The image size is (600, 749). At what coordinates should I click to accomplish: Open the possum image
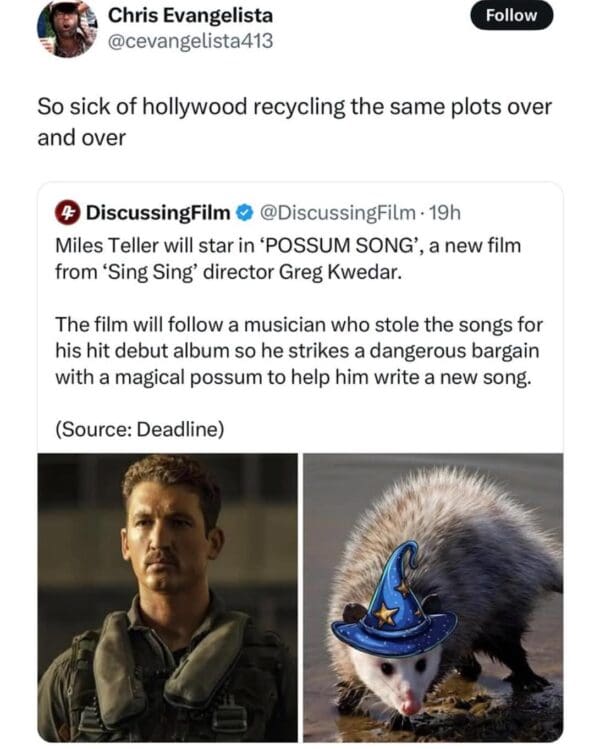(x=432, y=597)
